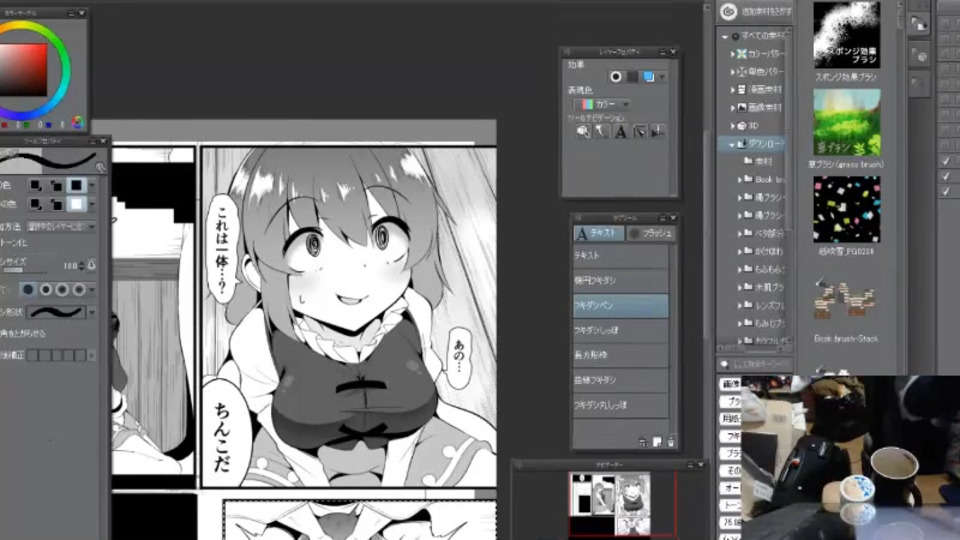Select the Object tool cube navigation icon
Image resolution: width=960 pixels, height=540 pixels.
pos(583,131)
